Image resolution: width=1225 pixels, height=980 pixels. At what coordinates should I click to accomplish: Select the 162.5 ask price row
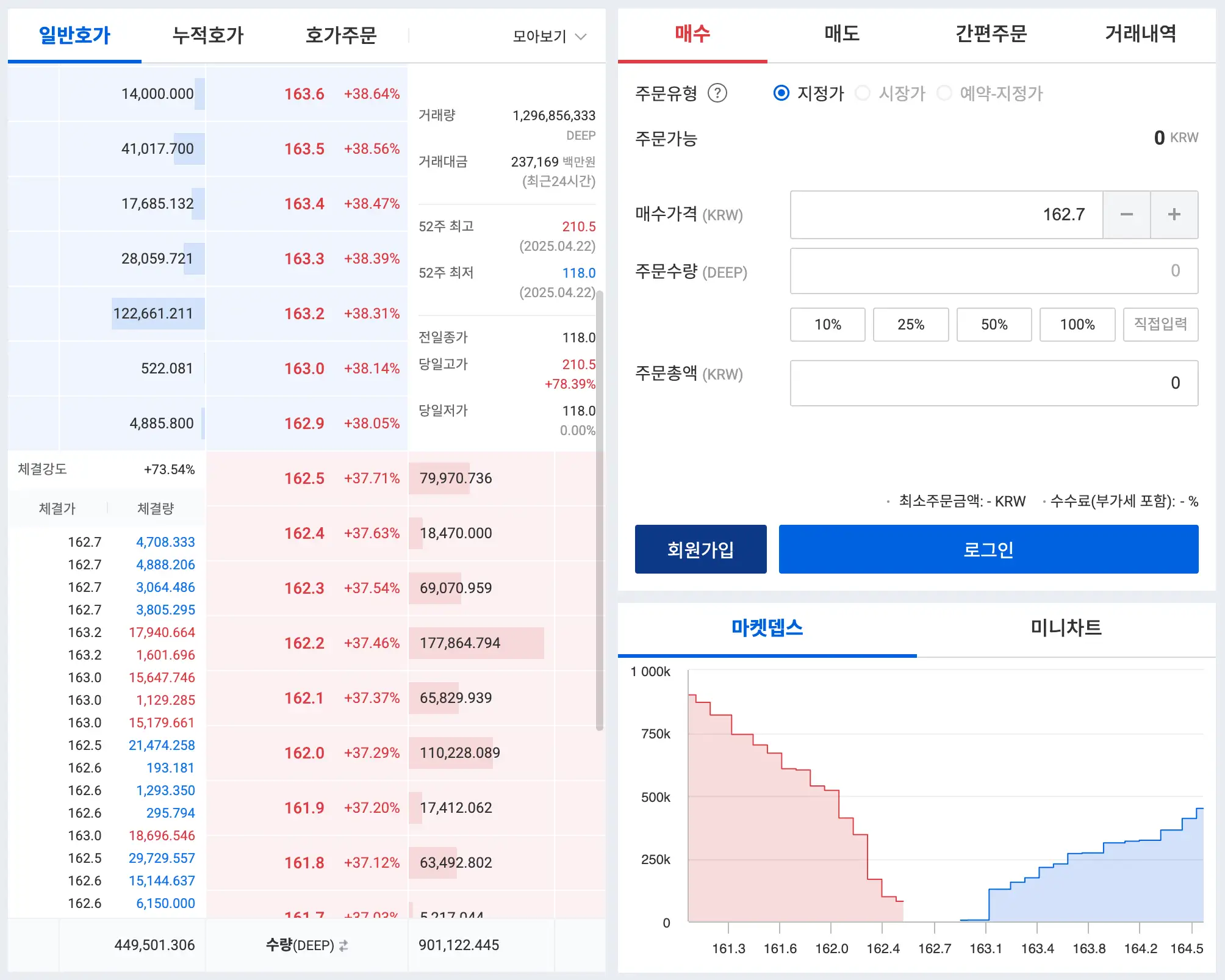303,478
